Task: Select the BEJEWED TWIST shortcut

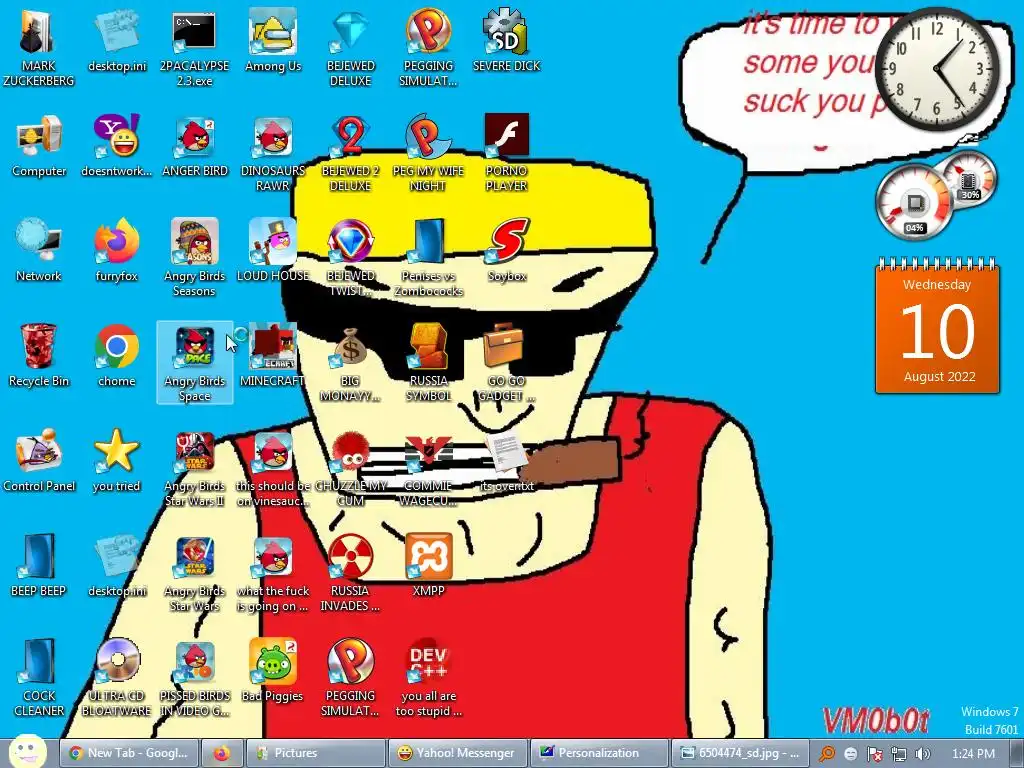Action: click(351, 259)
